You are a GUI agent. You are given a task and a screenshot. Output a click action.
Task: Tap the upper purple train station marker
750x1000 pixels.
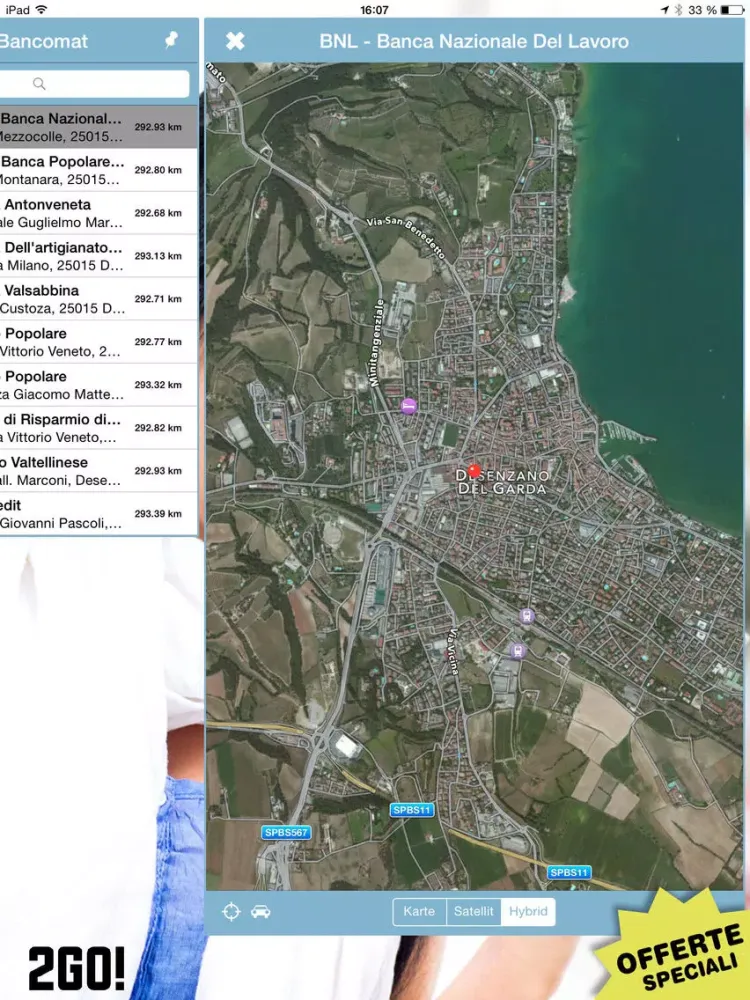(527, 615)
